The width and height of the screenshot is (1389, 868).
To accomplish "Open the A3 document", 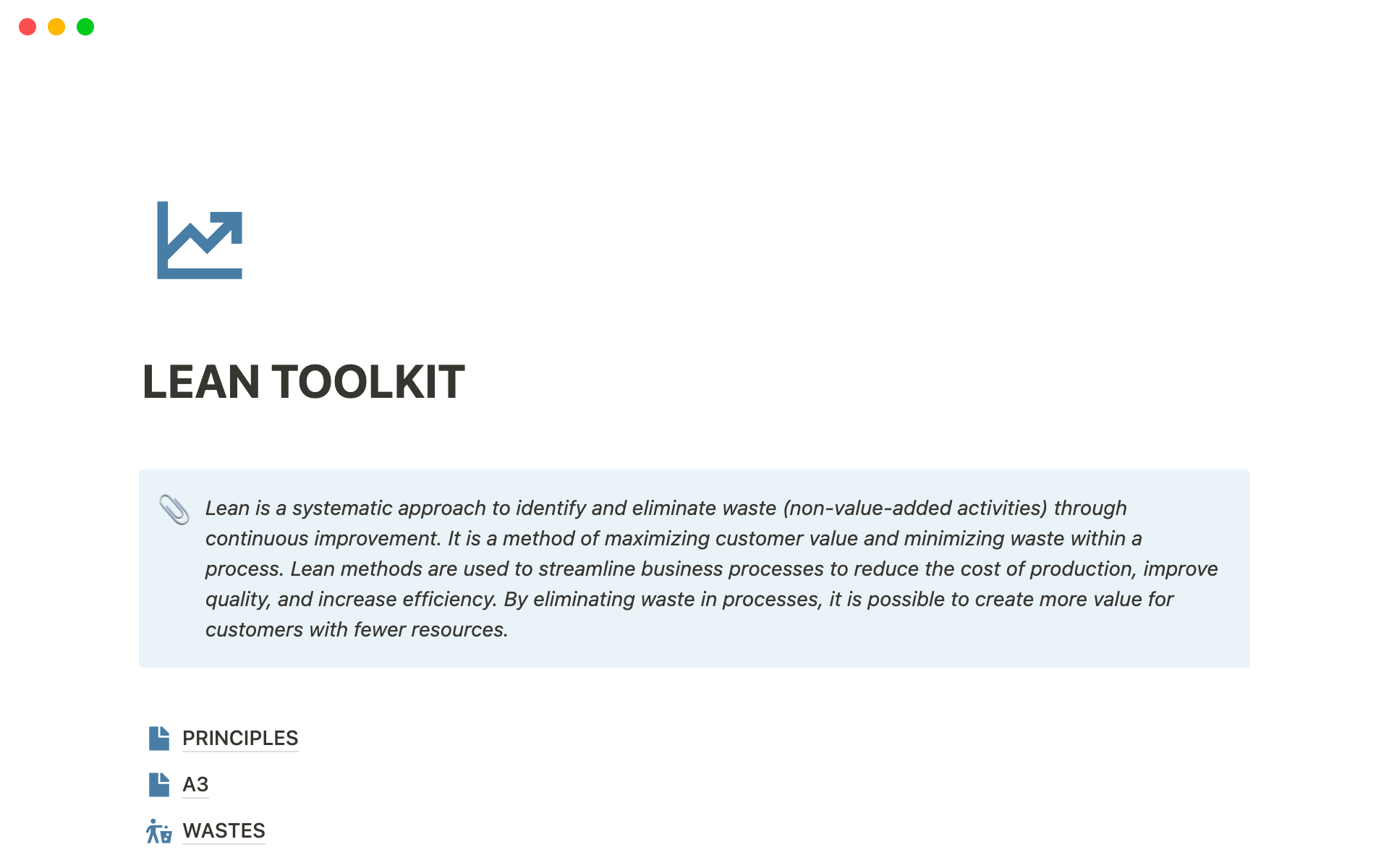I will click(195, 784).
